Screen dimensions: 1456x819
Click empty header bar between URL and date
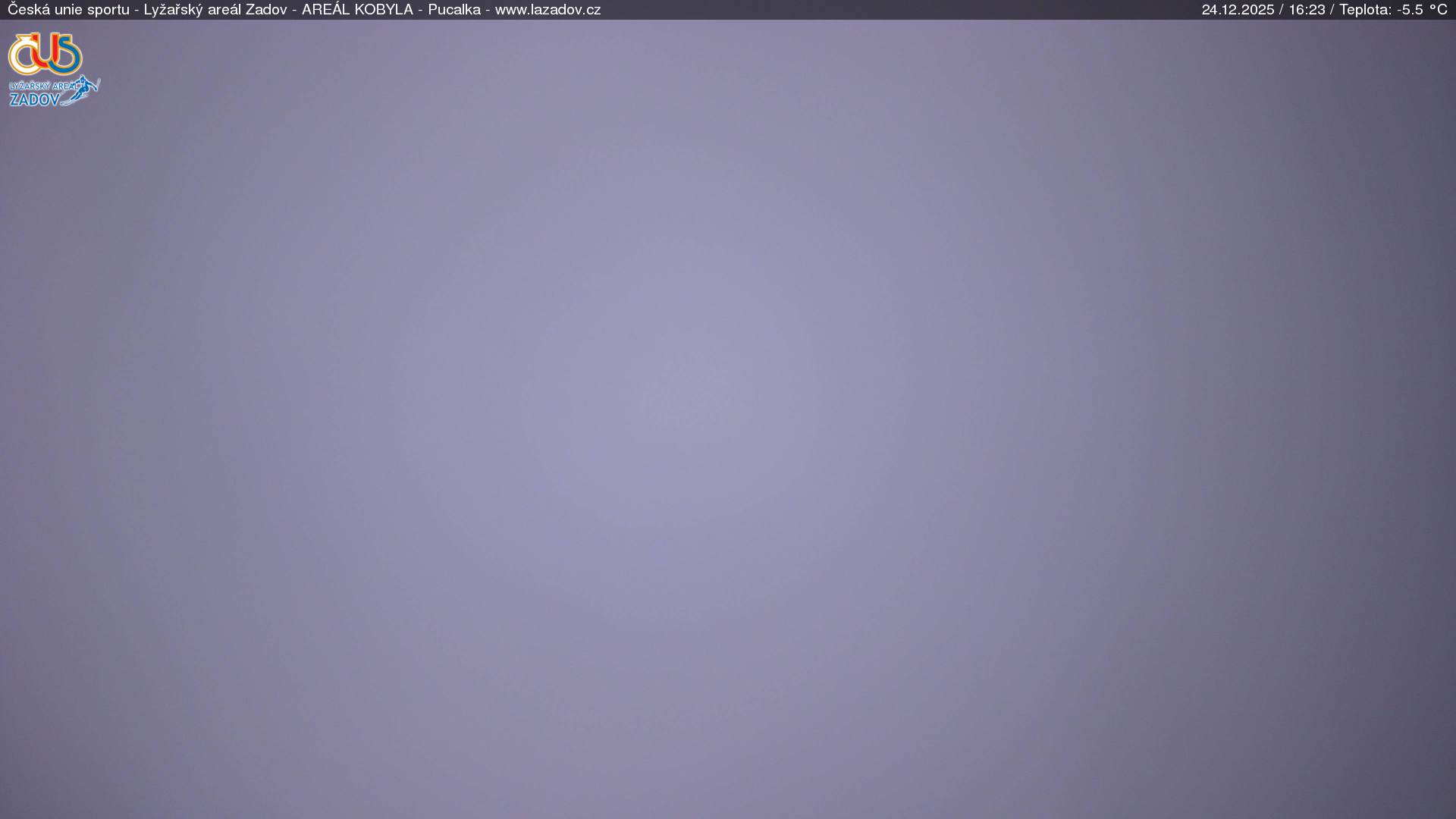901,10
